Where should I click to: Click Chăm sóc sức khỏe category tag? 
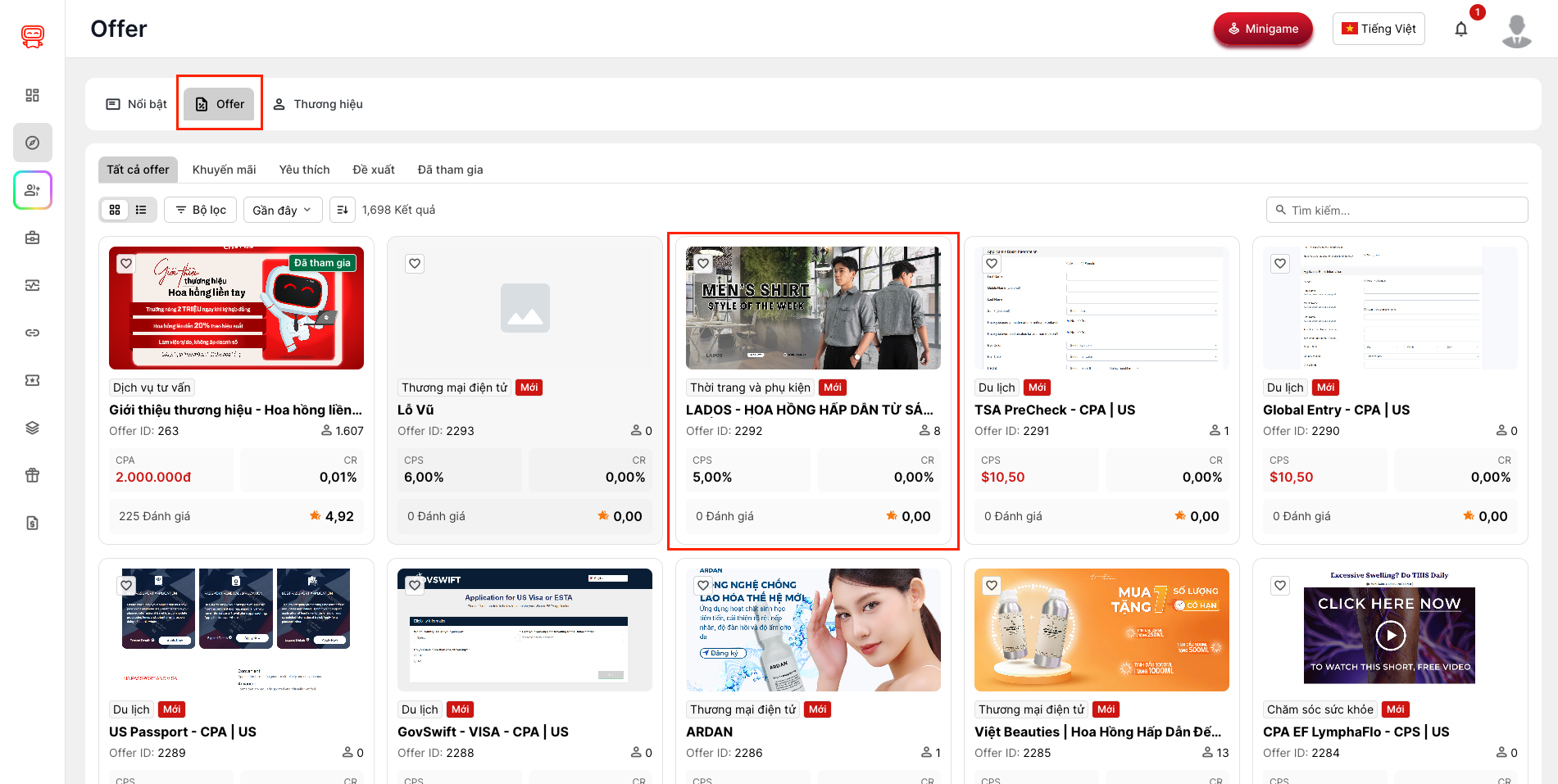pos(1320,709)
